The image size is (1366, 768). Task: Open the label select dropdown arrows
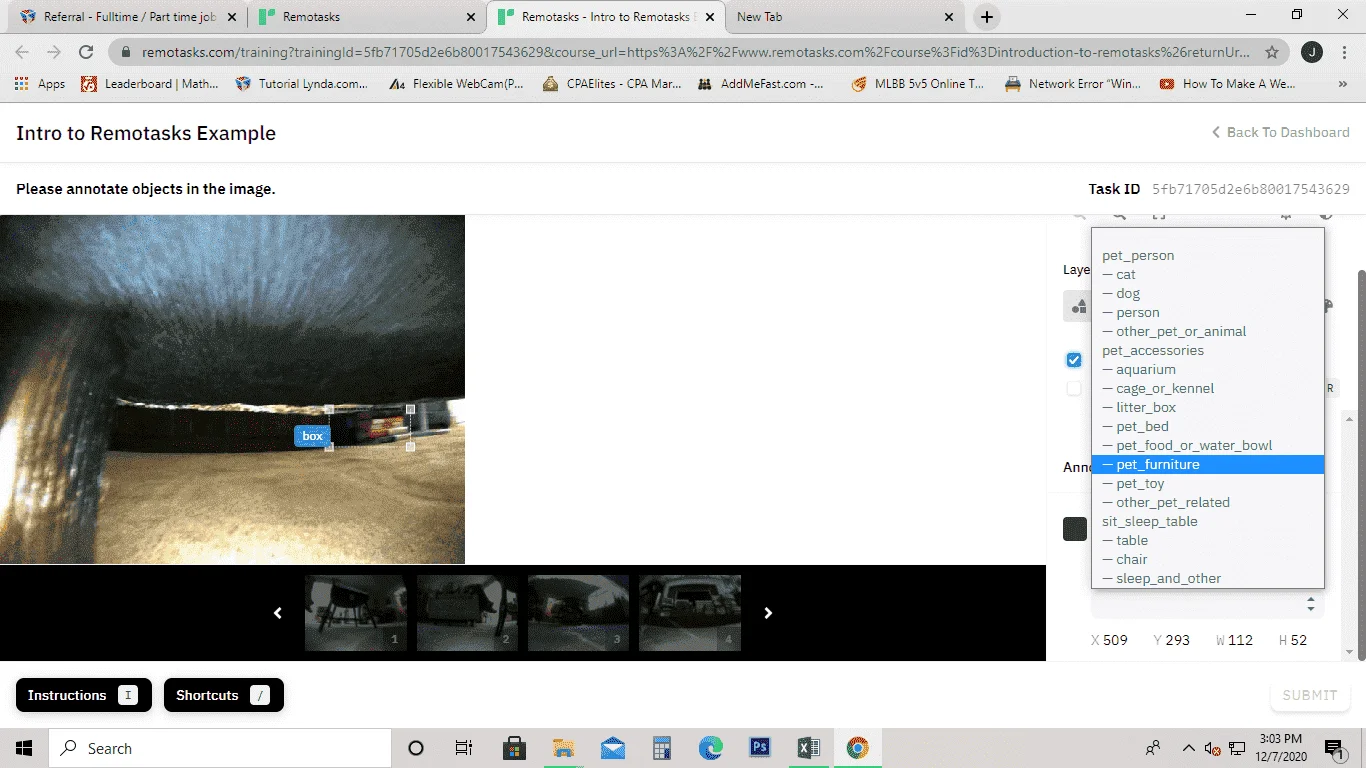(1311, 605)
